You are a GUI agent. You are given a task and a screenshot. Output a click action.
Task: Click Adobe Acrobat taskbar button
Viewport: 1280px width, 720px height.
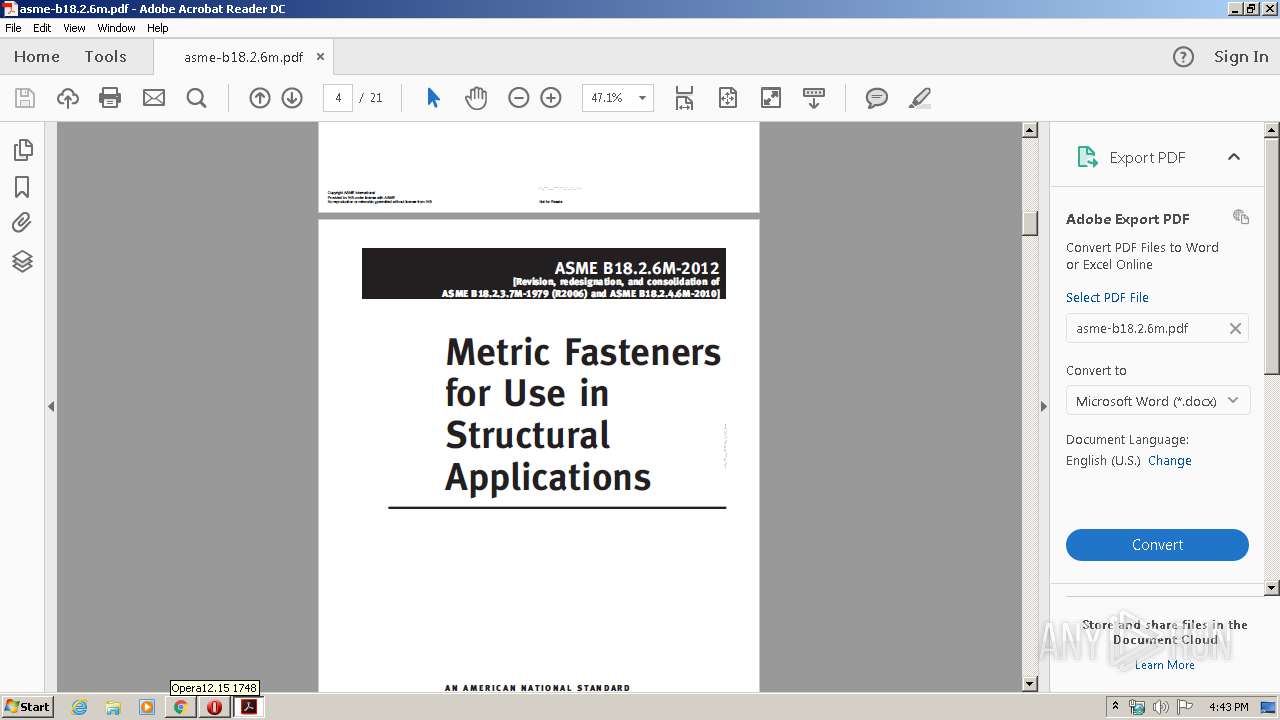[x=248, y=707]
